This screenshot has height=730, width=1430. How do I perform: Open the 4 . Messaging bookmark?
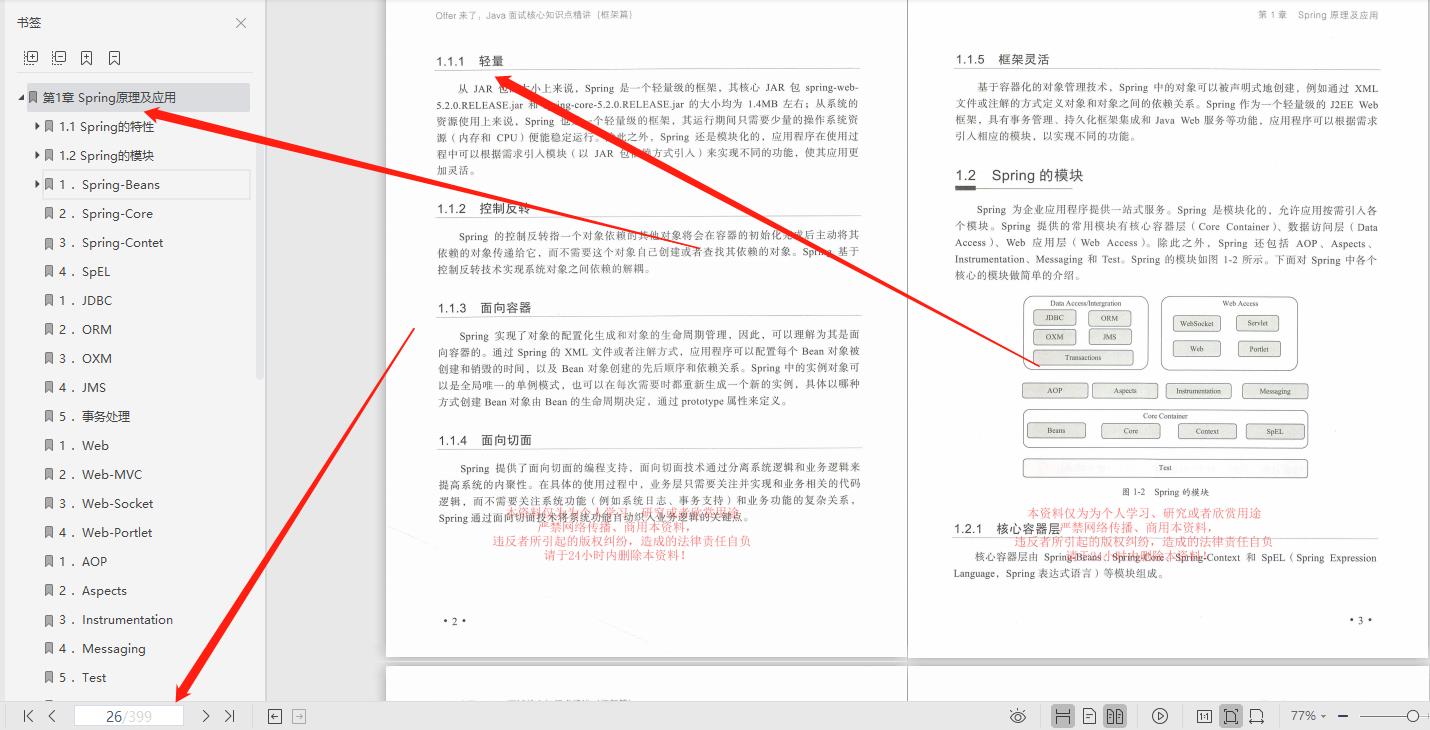[x=102, y=649]
